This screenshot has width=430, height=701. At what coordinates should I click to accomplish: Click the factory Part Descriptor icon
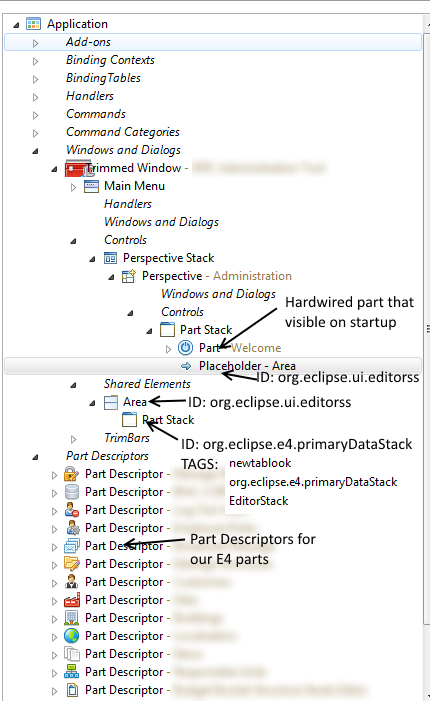coord(72,600)
